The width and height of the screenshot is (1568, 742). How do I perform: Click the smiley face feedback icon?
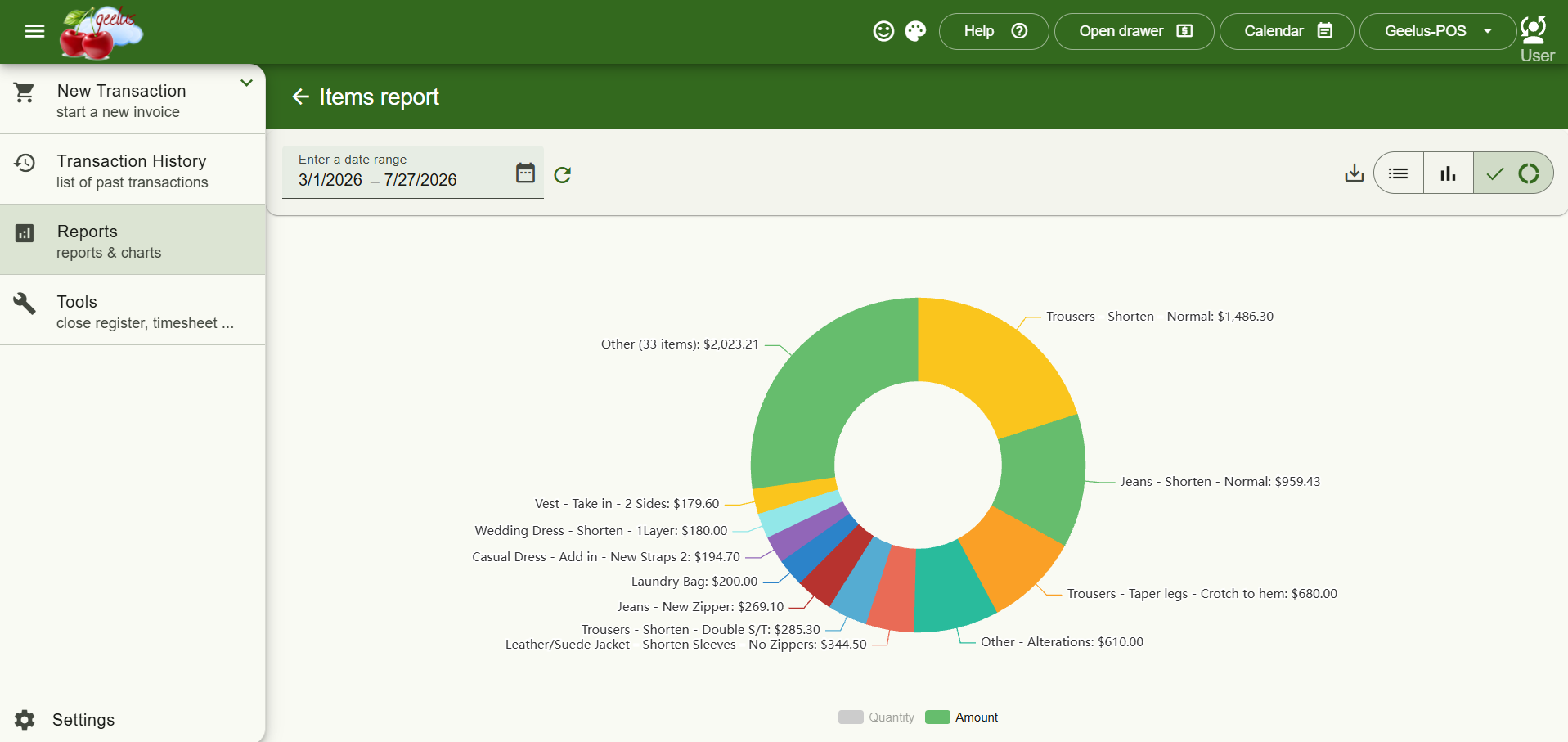(x=883, y=31)
